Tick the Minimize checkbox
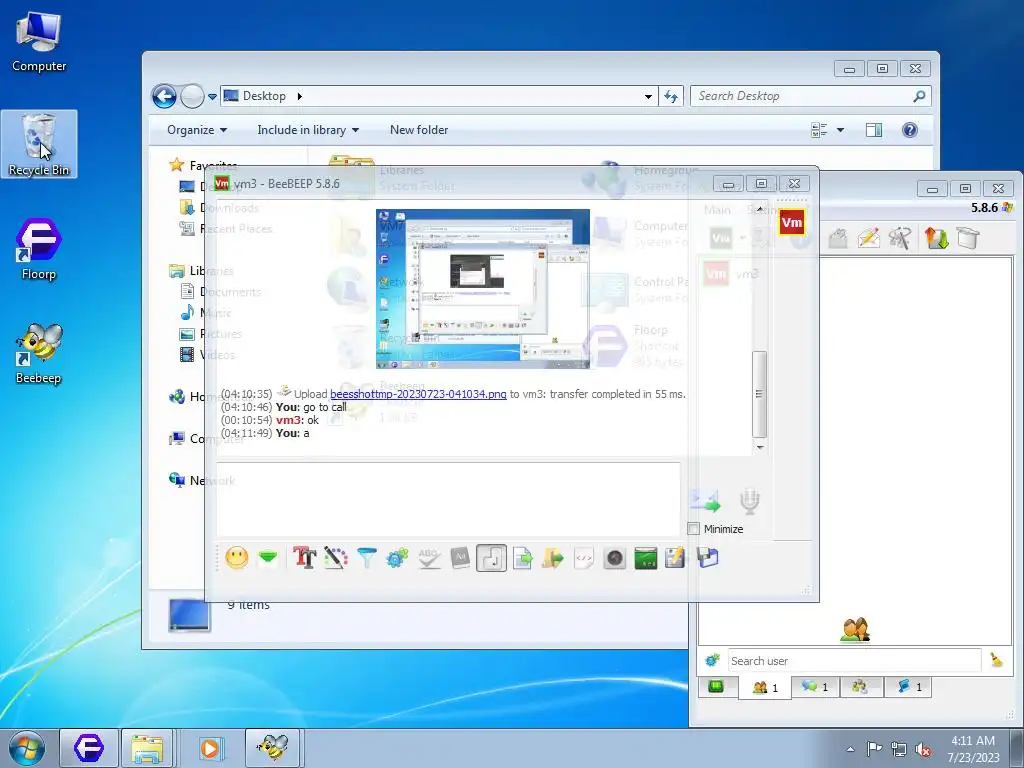Image resolution: width=1024 pixels, height=768 pixels. click(694, 529)
